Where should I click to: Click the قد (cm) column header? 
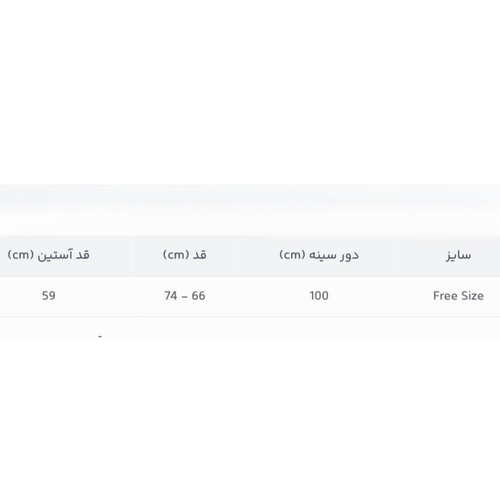pyautogui.click(x=185, y=255)
